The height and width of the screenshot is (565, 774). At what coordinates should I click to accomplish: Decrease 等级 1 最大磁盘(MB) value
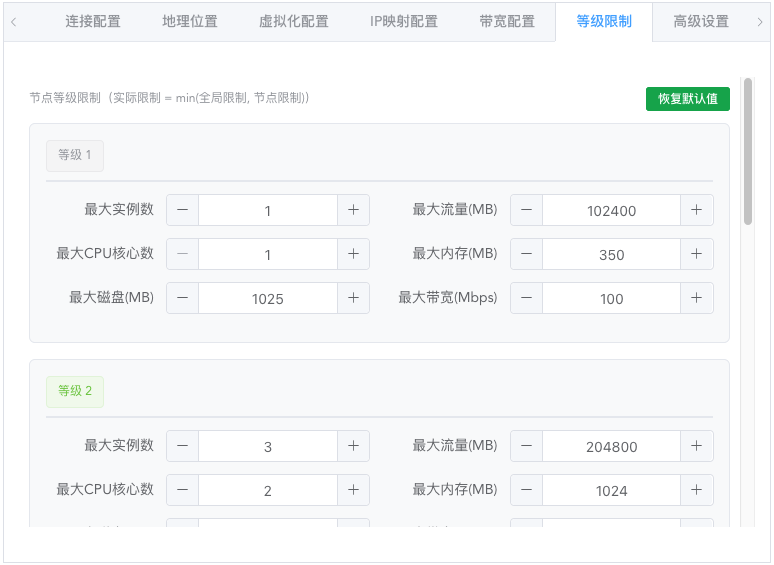pos(182,298)
